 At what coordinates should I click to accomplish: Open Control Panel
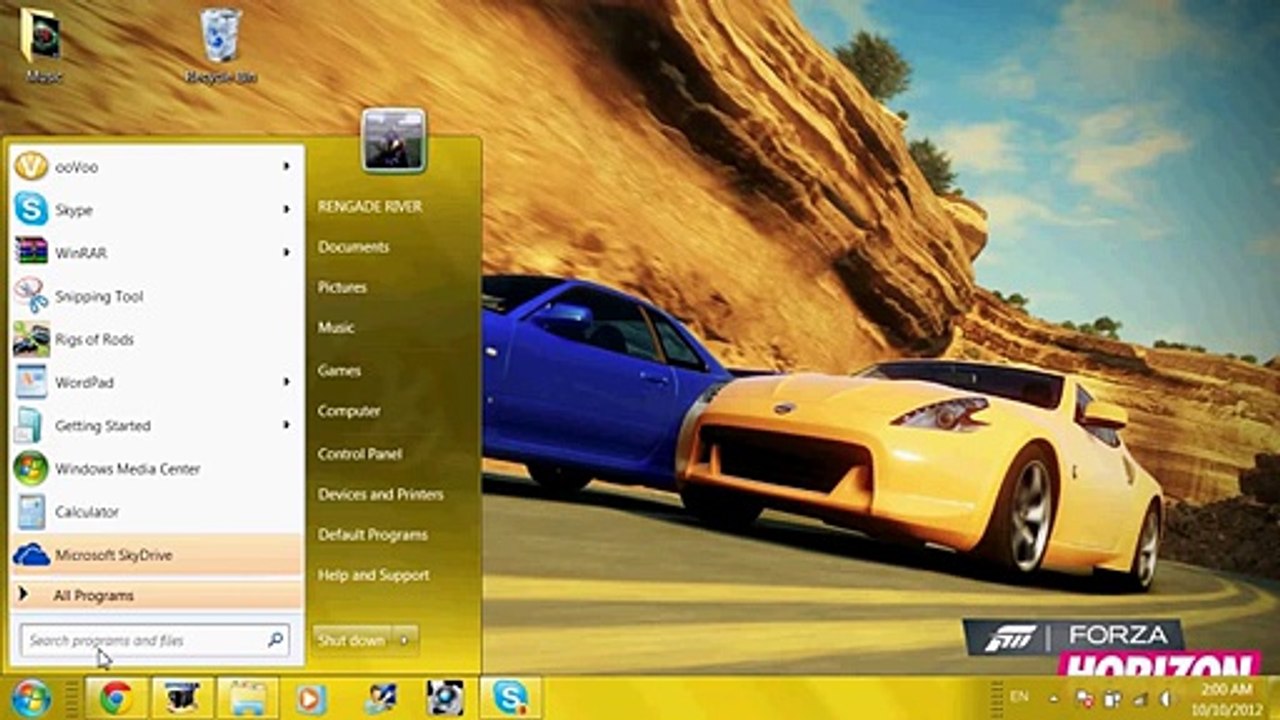[360, 453]
